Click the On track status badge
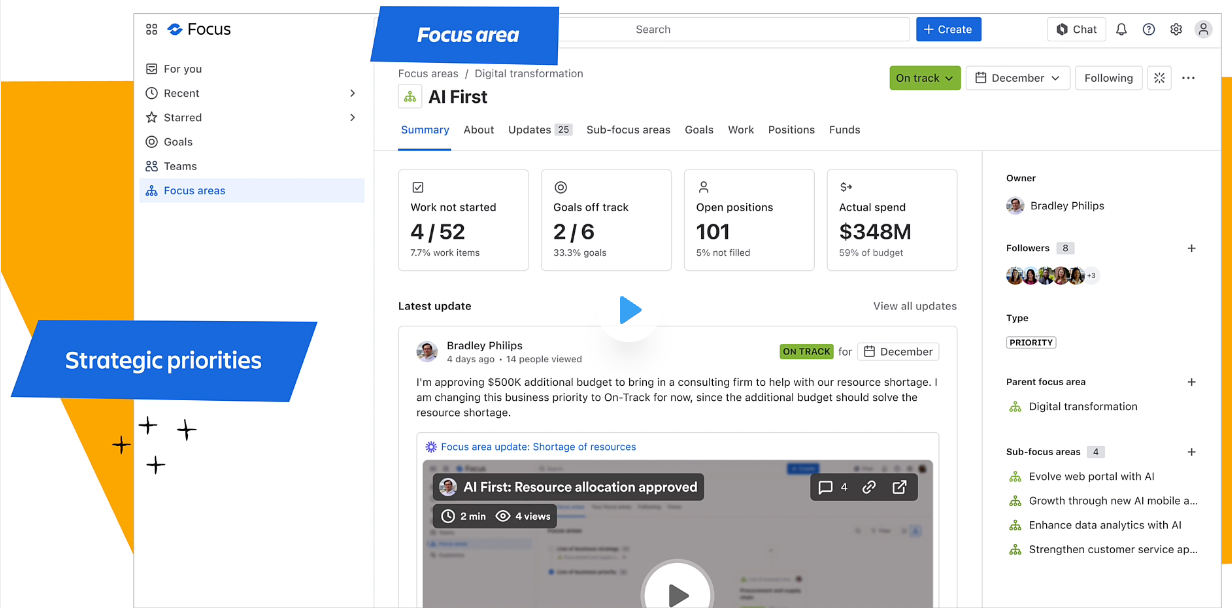This screenshot has width=1232, height=608. click(924, 77)
